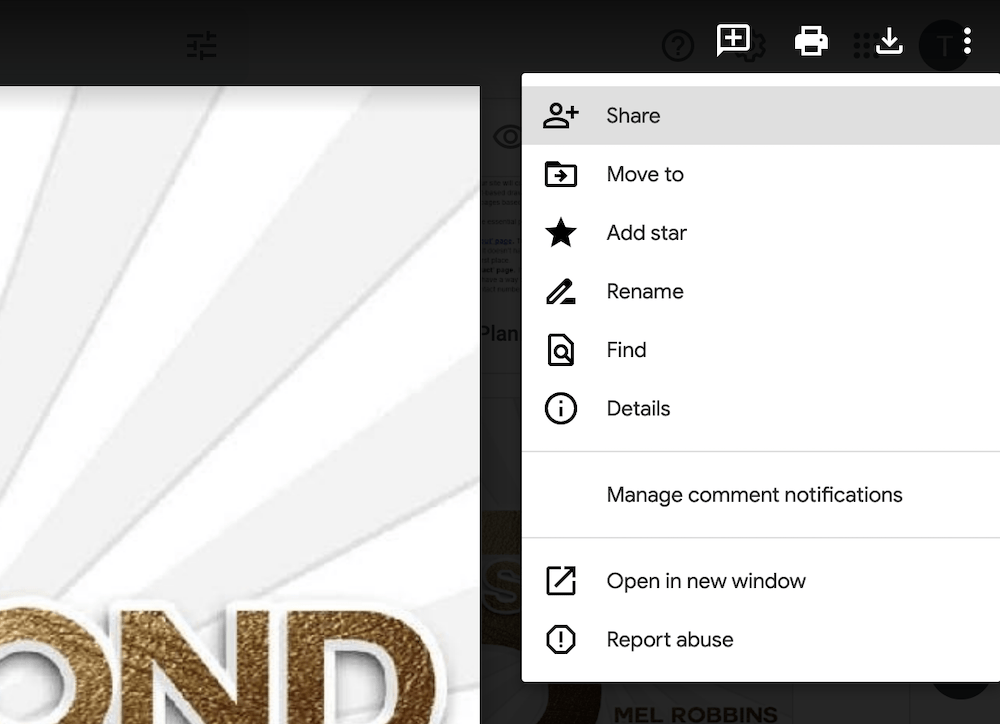Star the file with Add star
1000x724 pixels.
pos(761,233)
